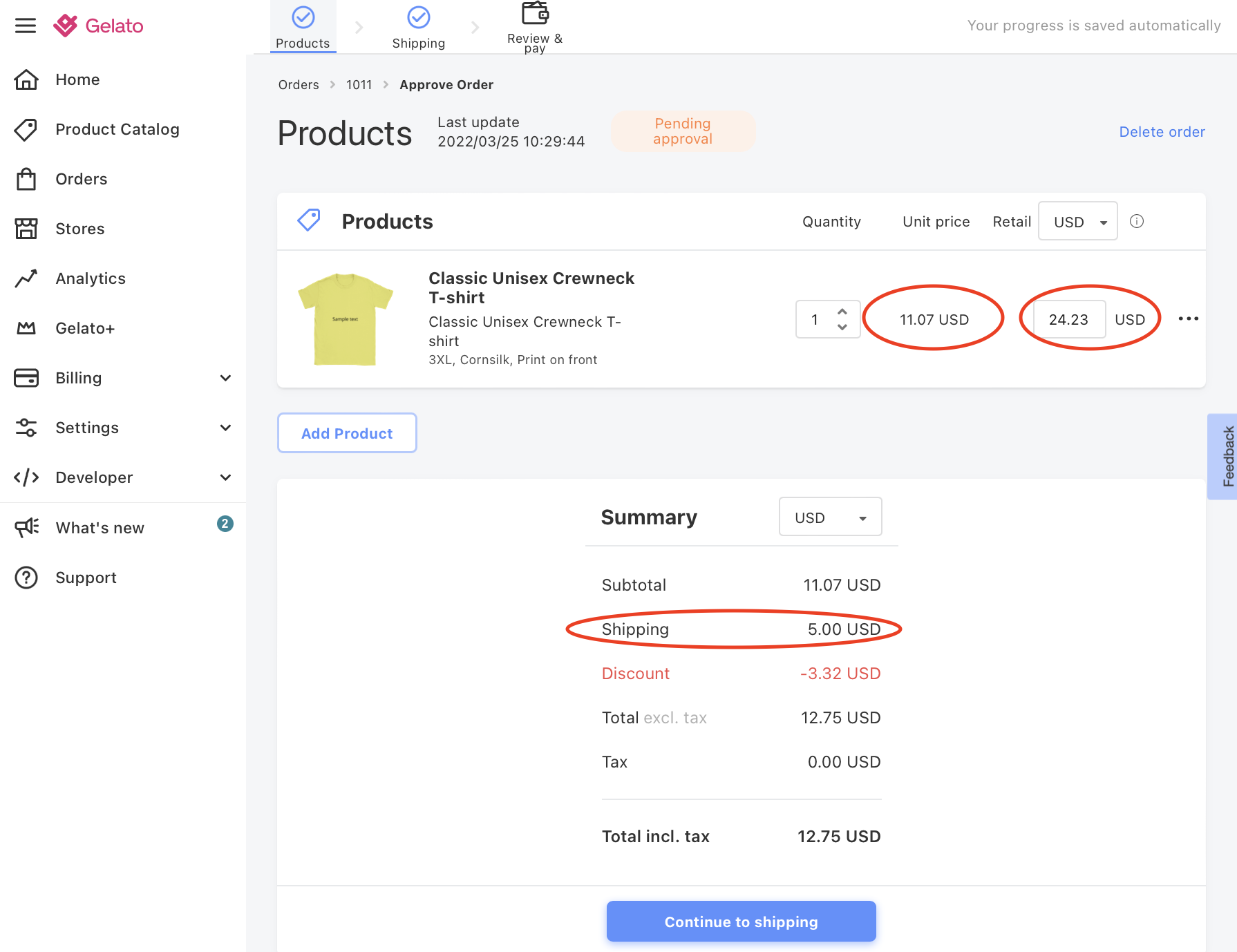1237x952 pixels.
Task: Click the Orders breadcrumb link
Action: (299, 84)
